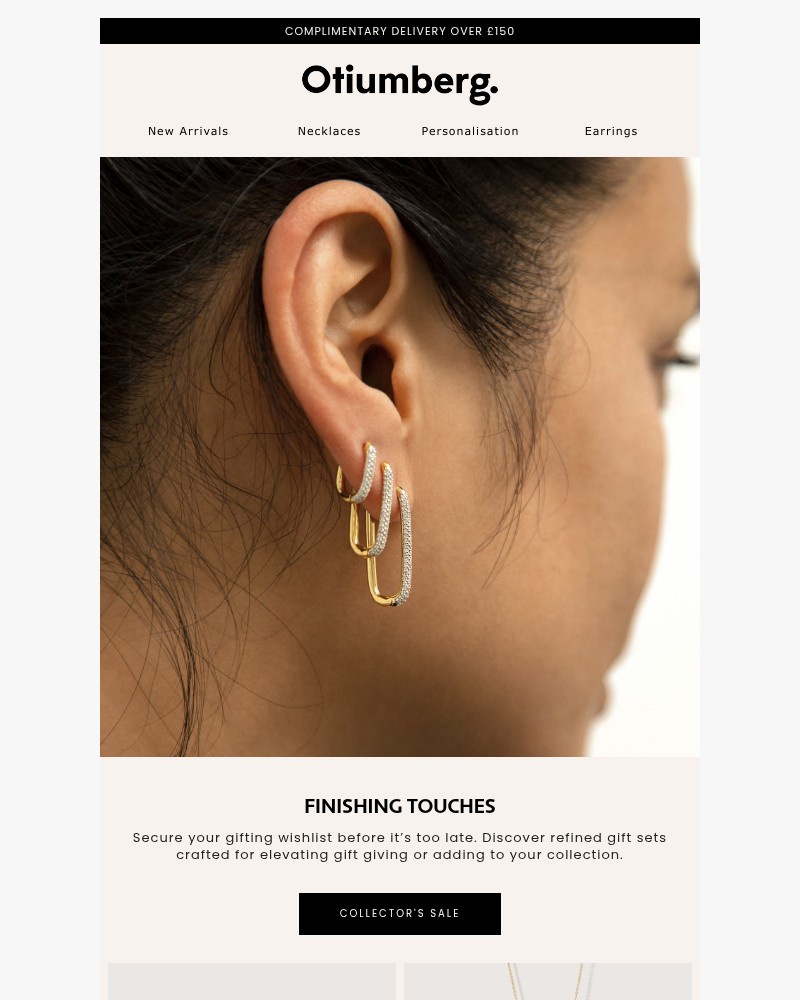
Task: Open the earring hero photo
Action: point(400,457)
